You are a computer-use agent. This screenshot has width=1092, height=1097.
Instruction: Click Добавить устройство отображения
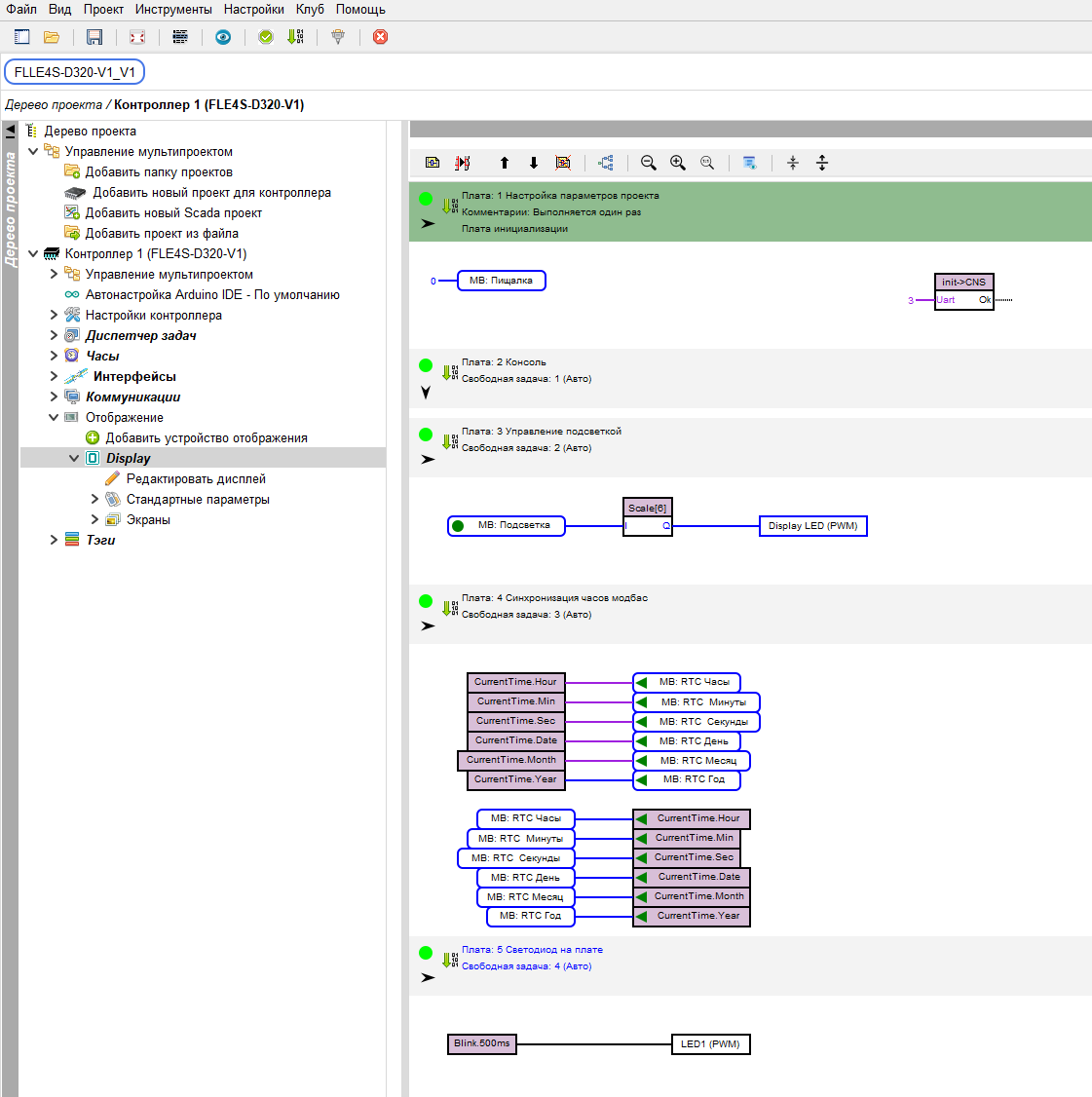pyautogui.click(x=207, y=438)
